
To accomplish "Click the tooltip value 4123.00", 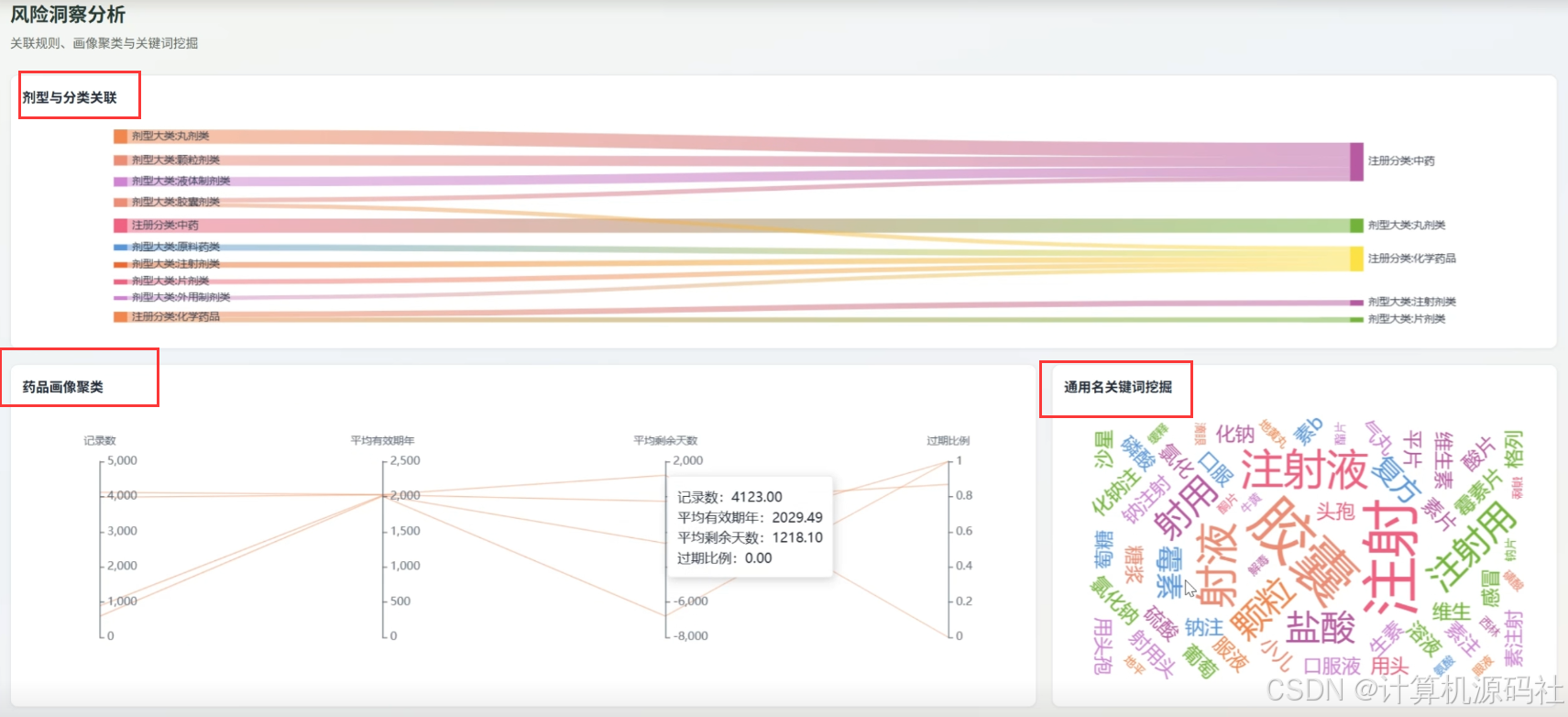I will click(757, 497).
